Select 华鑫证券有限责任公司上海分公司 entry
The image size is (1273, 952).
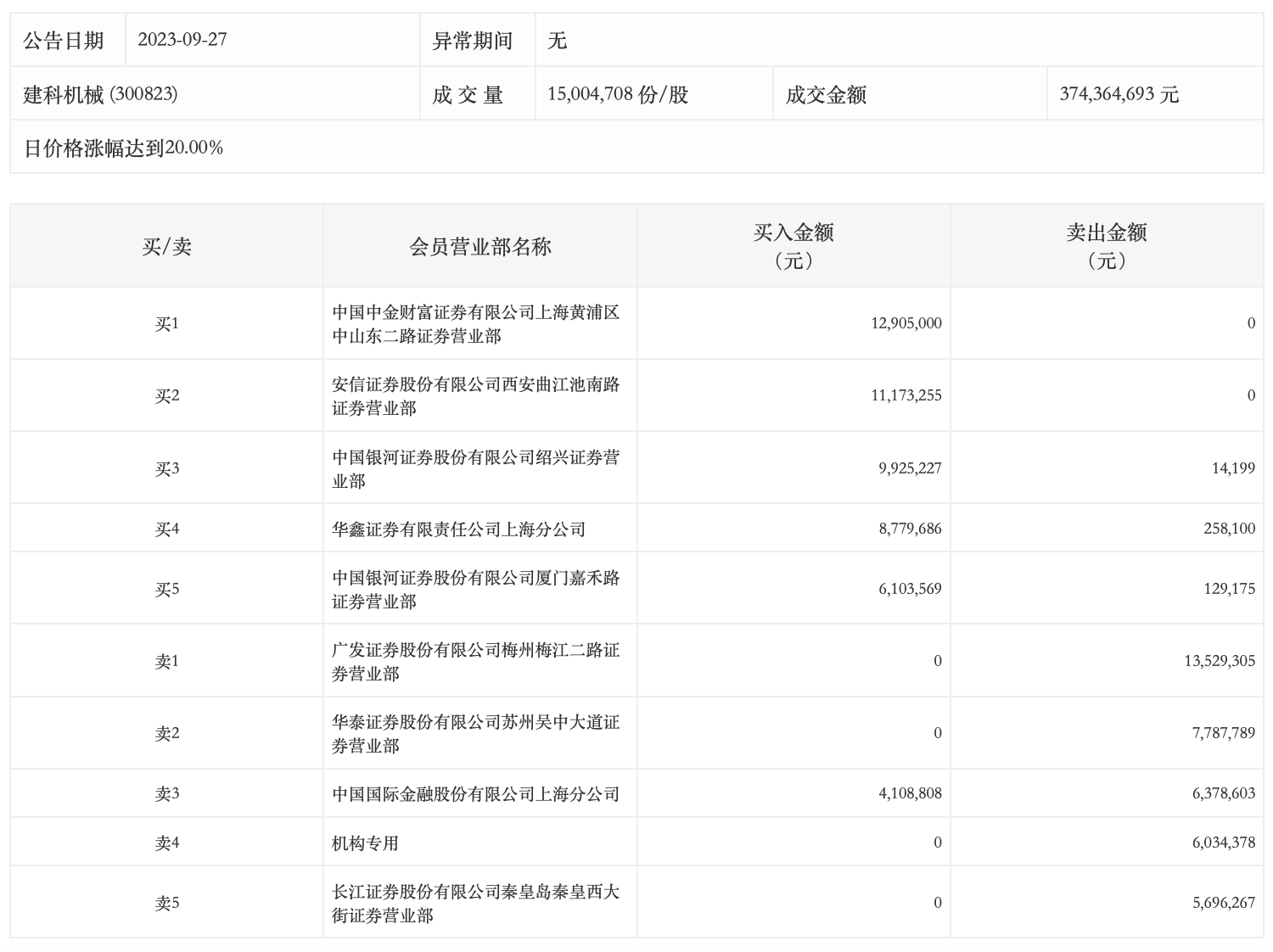(458, 529)
